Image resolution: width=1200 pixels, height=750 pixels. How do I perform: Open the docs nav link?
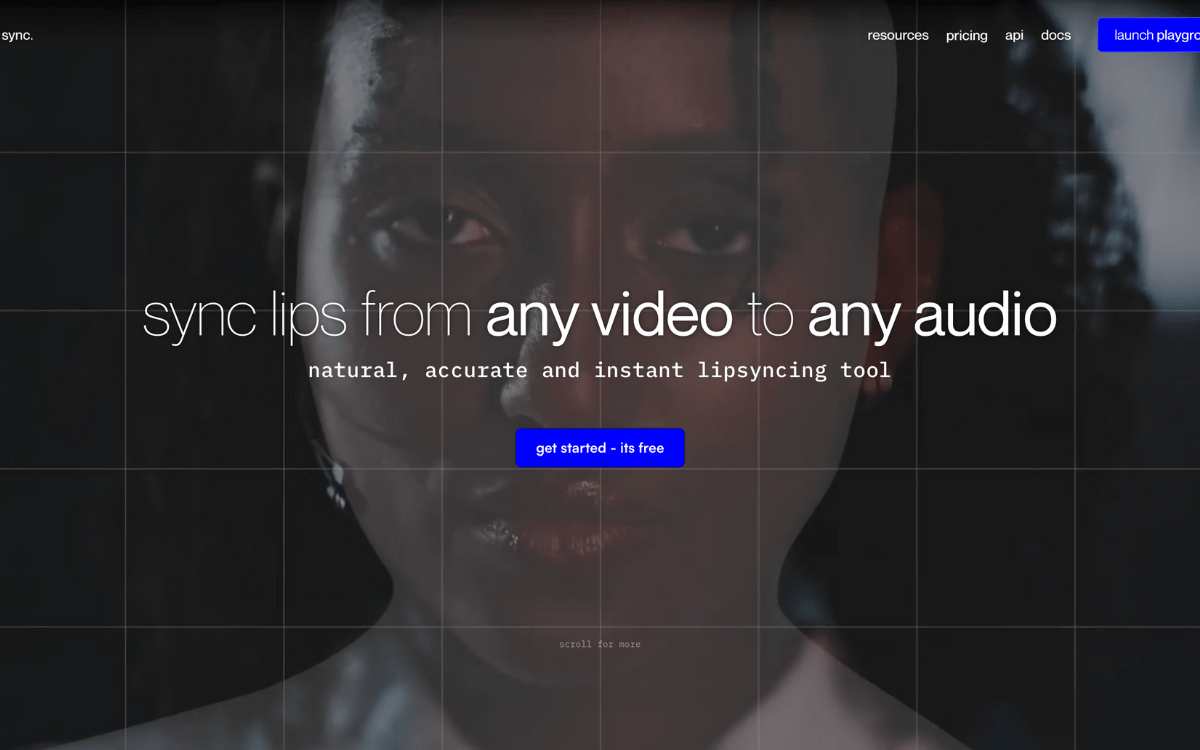(1056, 35)
